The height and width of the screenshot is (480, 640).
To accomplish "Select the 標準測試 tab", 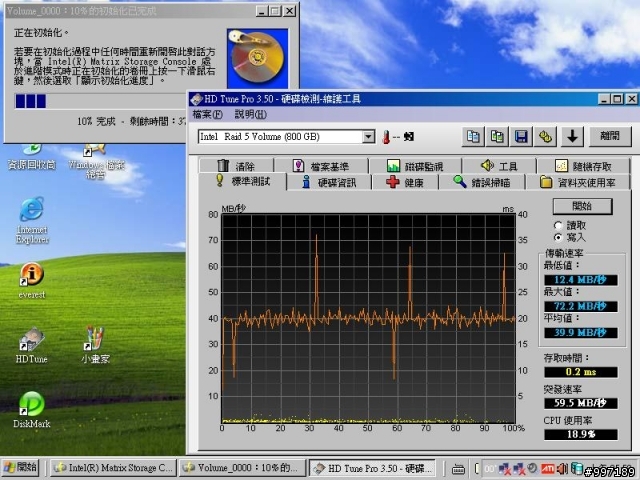I will pyautogui.click(x=243, y=181).
